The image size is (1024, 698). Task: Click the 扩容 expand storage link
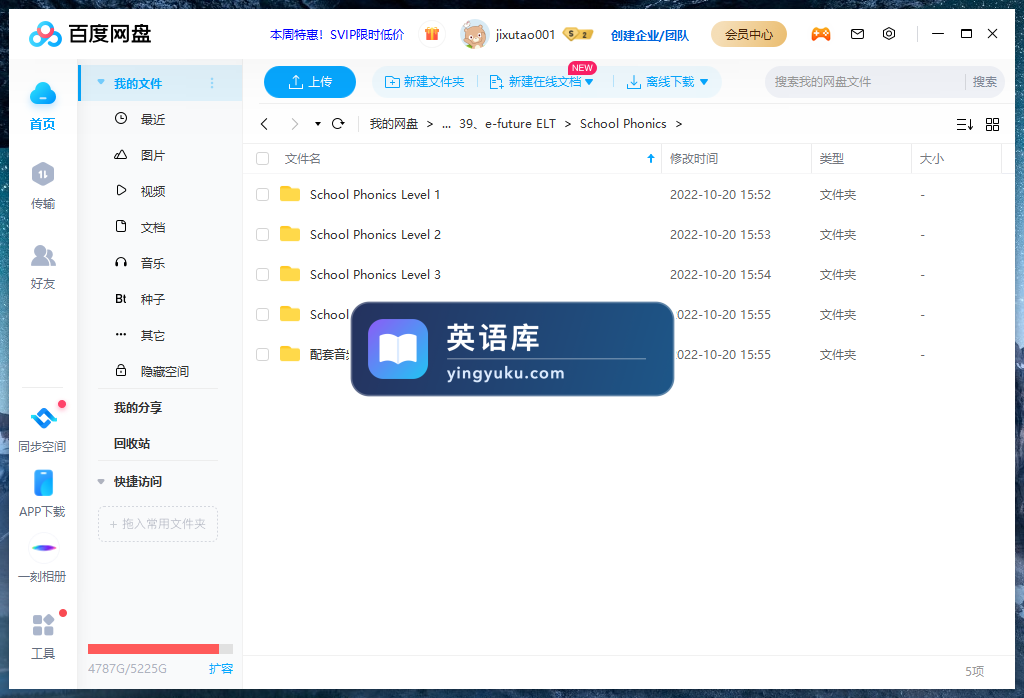coord(221,669)
